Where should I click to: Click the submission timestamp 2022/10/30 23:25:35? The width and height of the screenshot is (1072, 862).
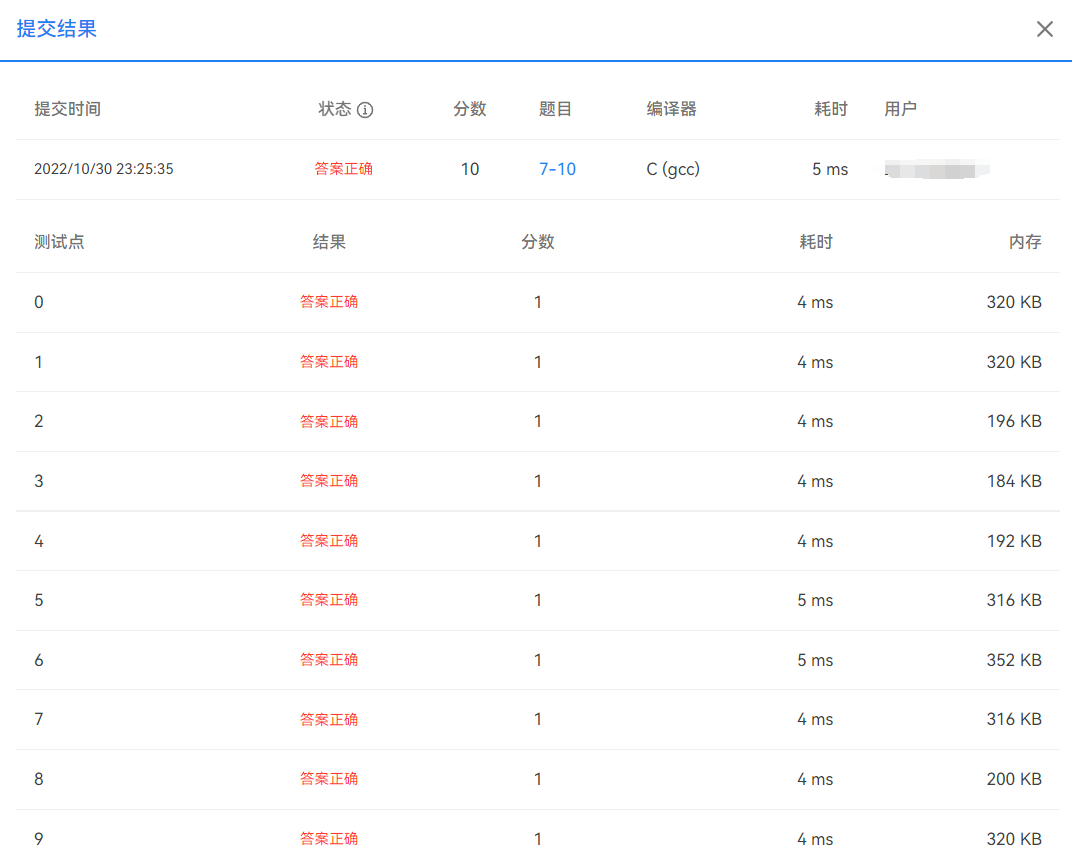104,169
